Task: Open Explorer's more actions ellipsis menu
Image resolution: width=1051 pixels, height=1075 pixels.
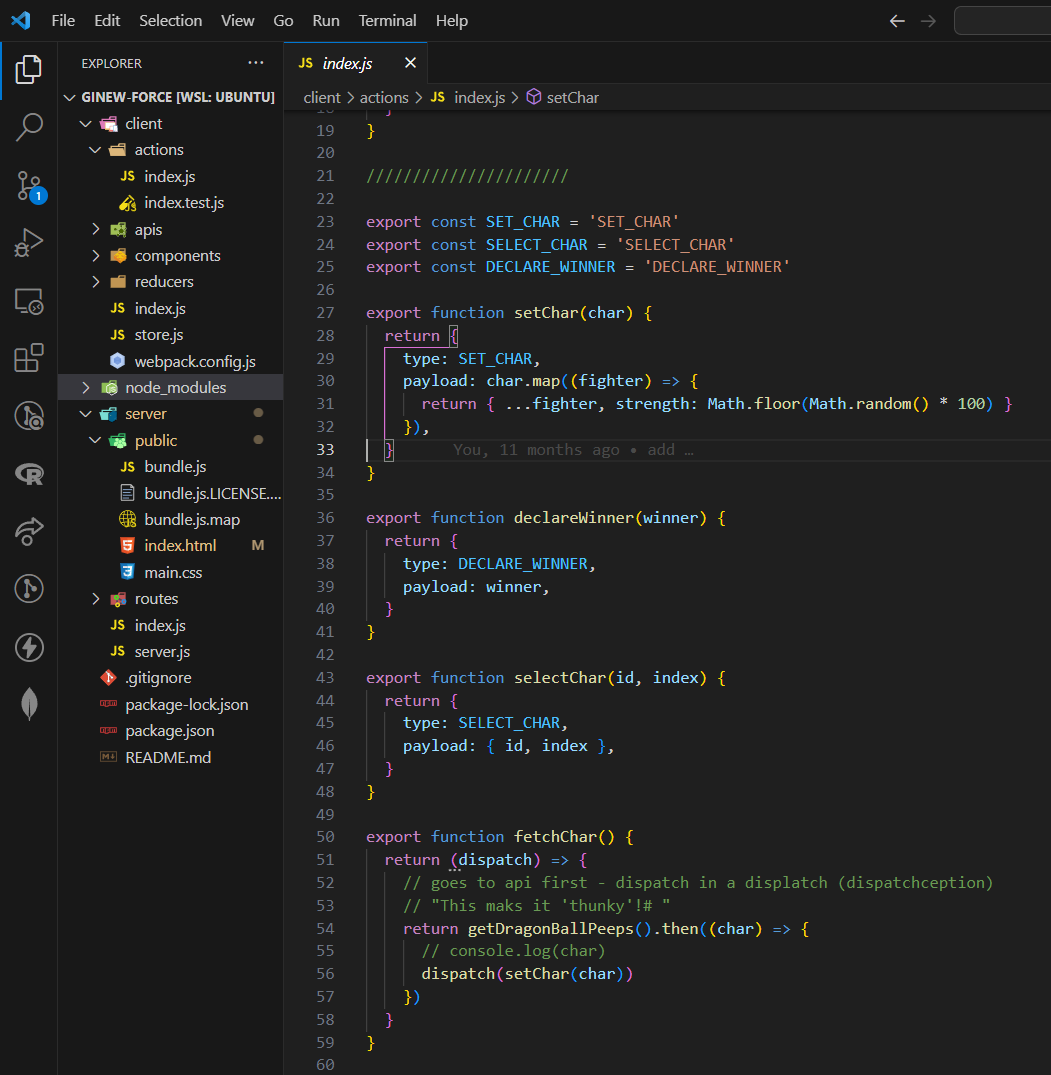Action: (x=256, y=63)
